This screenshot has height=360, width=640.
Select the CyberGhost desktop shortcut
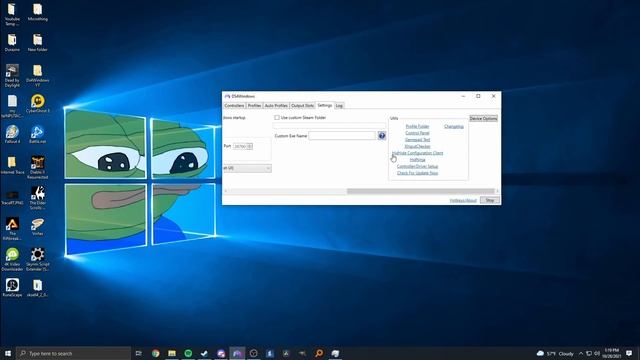tap(38, 104)
